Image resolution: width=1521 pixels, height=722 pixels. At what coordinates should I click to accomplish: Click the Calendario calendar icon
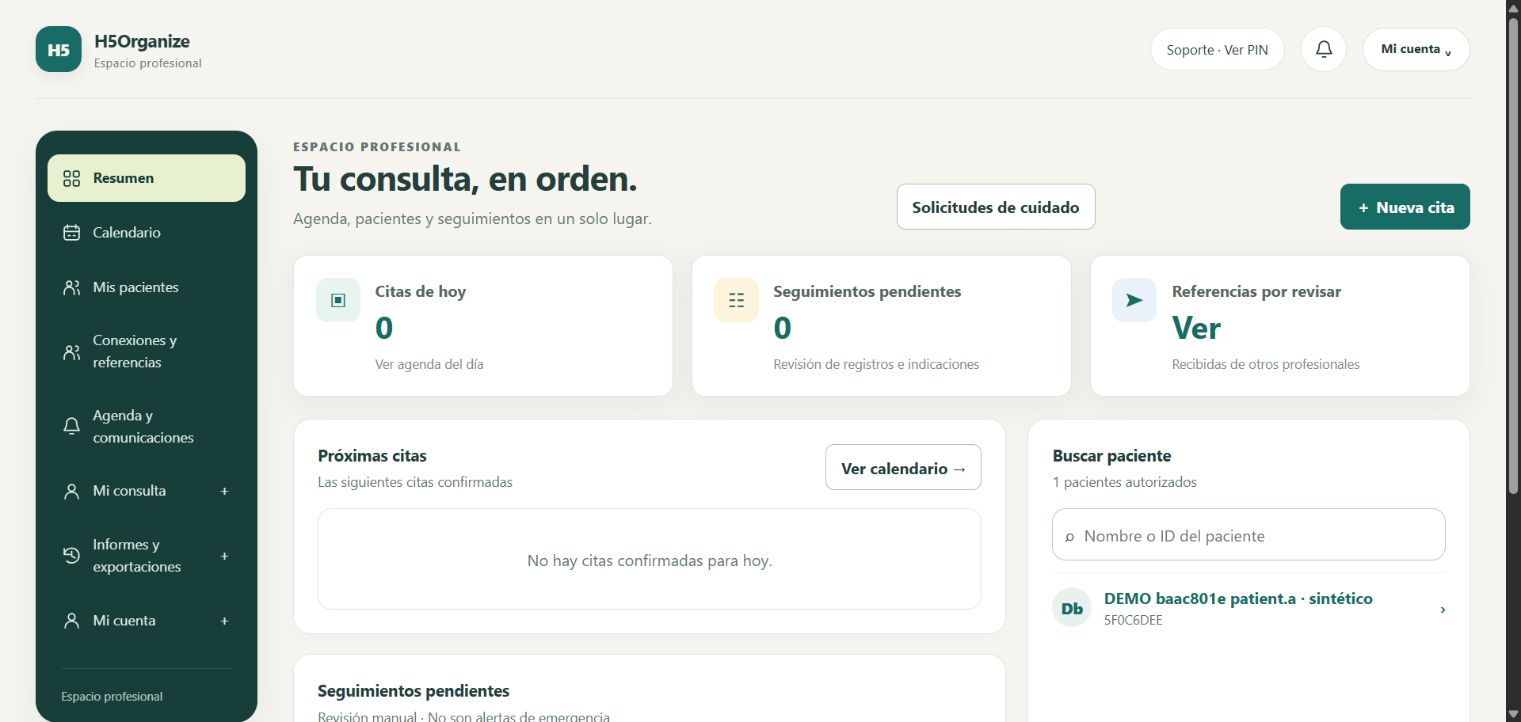coord(71,233)
